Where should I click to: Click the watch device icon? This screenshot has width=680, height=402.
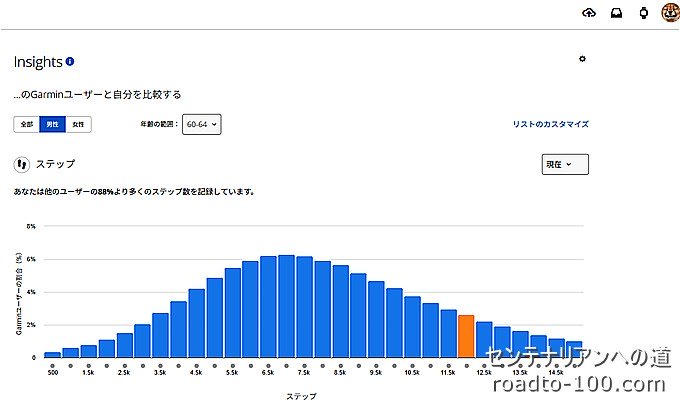pos(643,13)
